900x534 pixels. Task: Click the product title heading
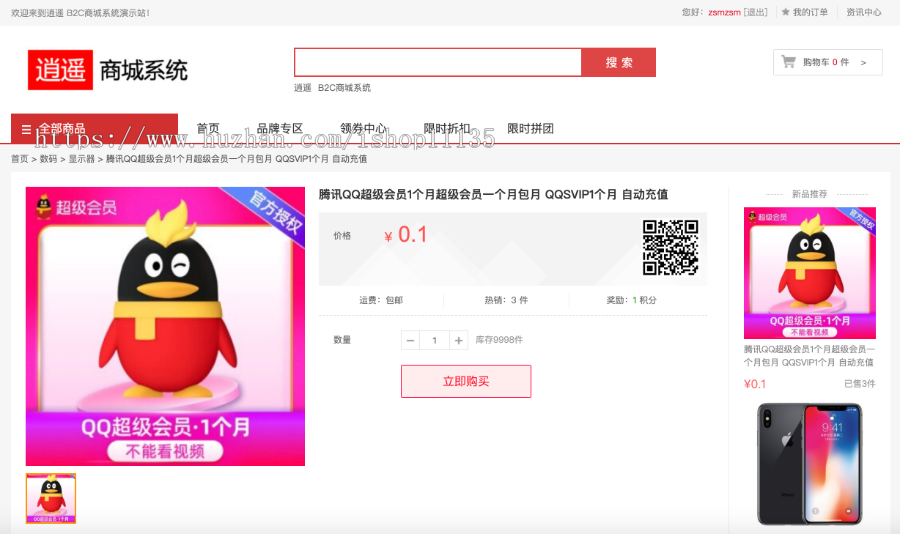(493, 195)
